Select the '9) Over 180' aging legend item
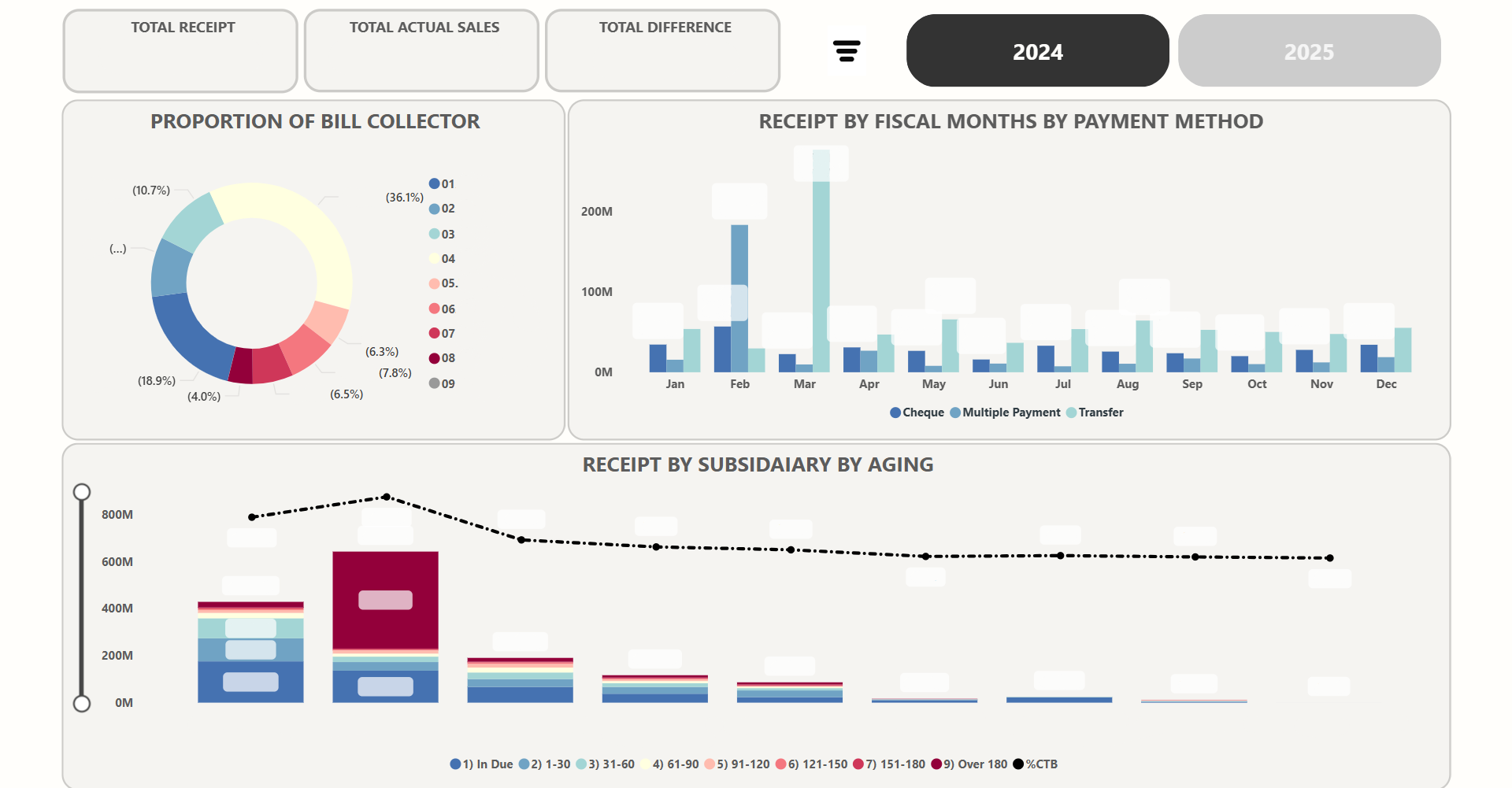This screenshot has height=788, width=1512. point(969,764)
